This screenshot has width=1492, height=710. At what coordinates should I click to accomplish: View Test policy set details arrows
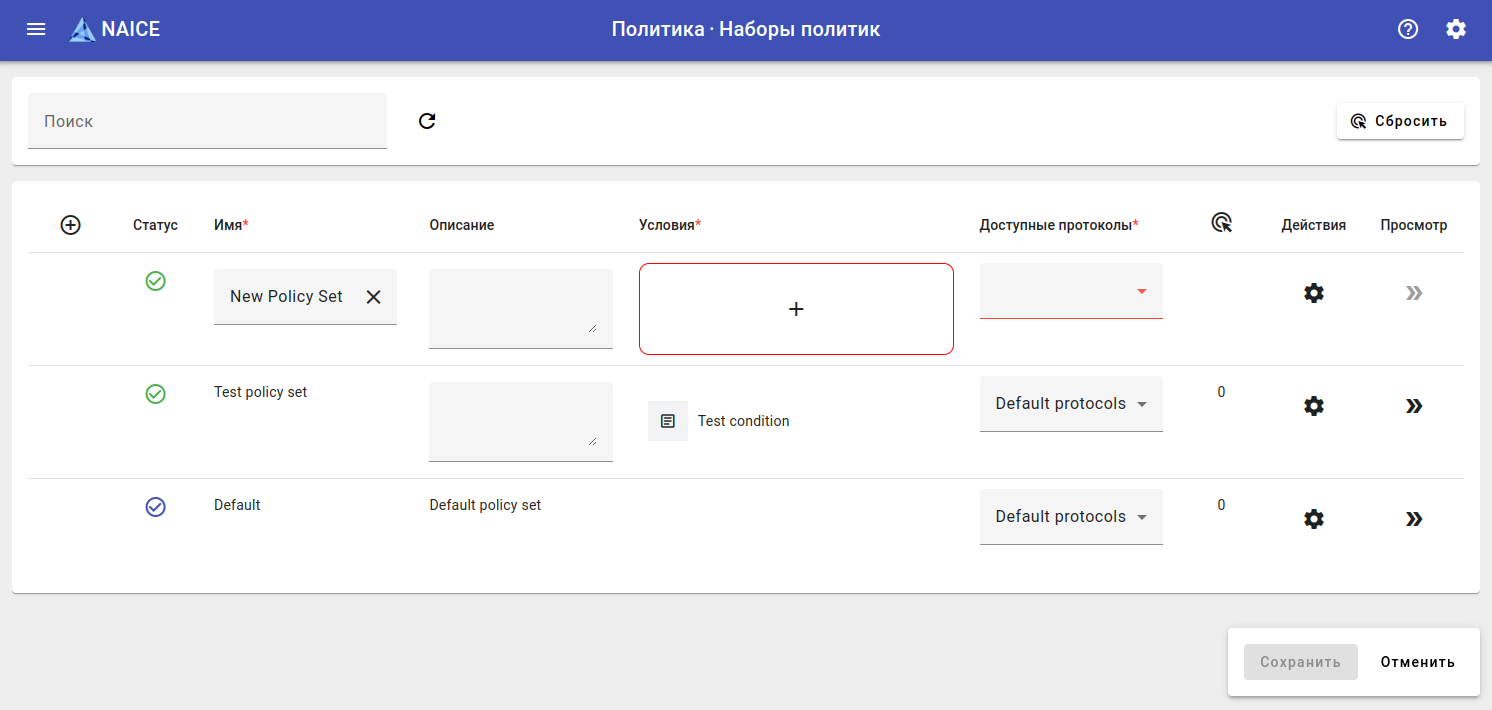click(1413, 406)
